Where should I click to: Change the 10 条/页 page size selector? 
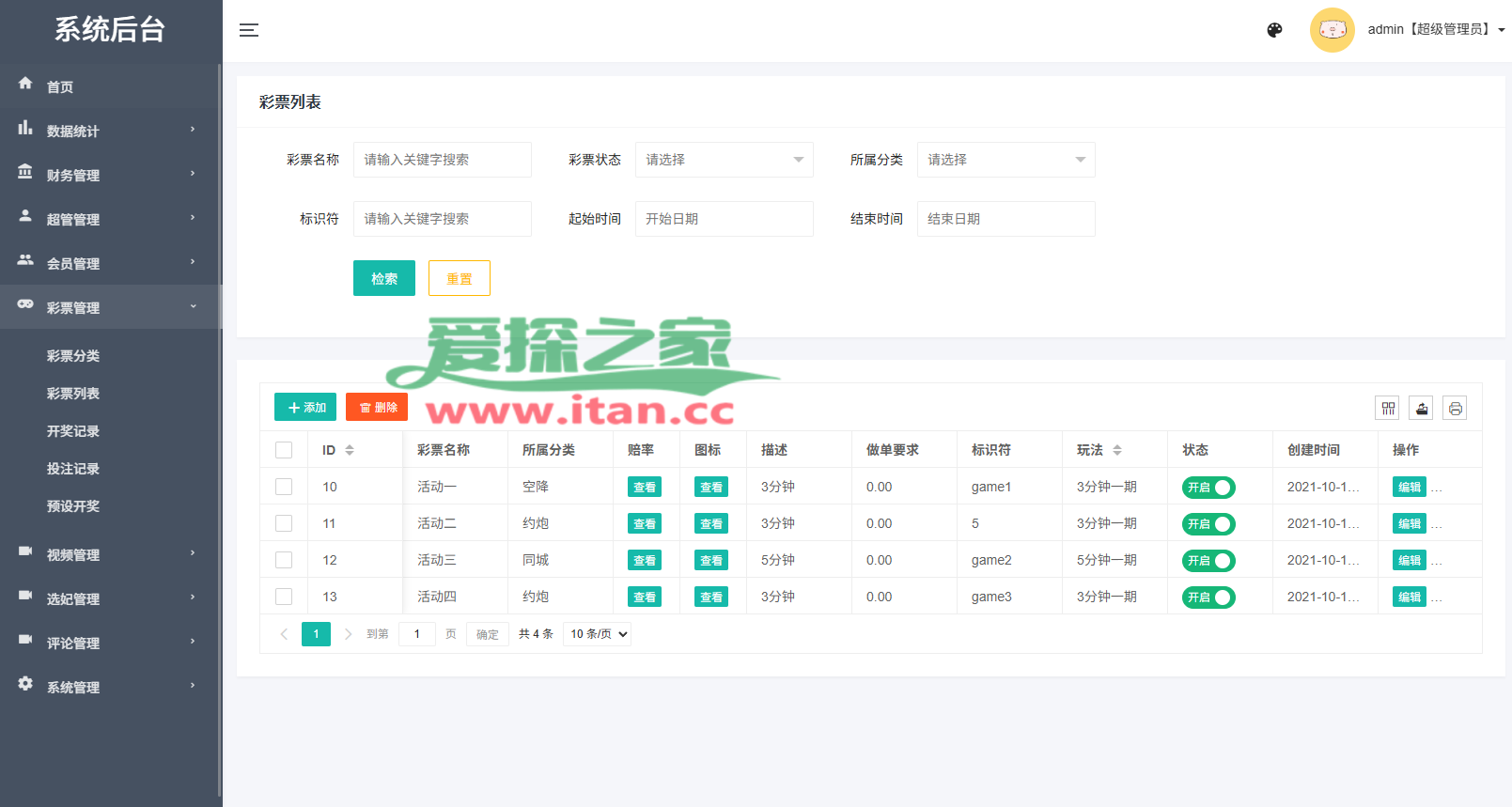pyautogui.click(x=598, y=634)
